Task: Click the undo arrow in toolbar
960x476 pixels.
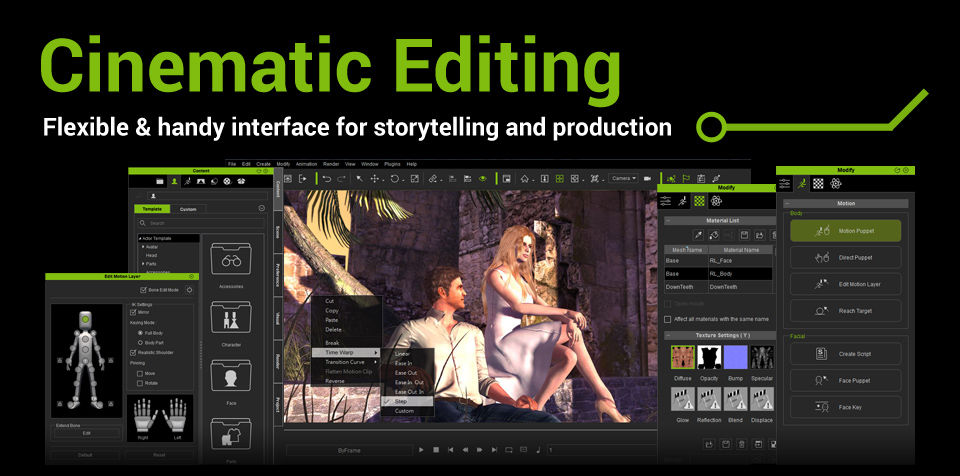Action: point(326,178)
